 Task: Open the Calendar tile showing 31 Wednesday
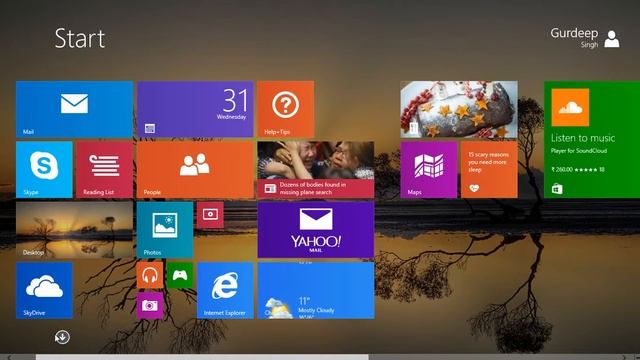(195, 109)
